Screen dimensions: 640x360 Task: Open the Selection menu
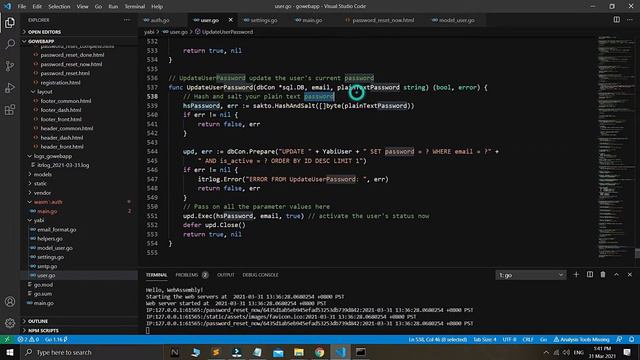pos(59,6)
